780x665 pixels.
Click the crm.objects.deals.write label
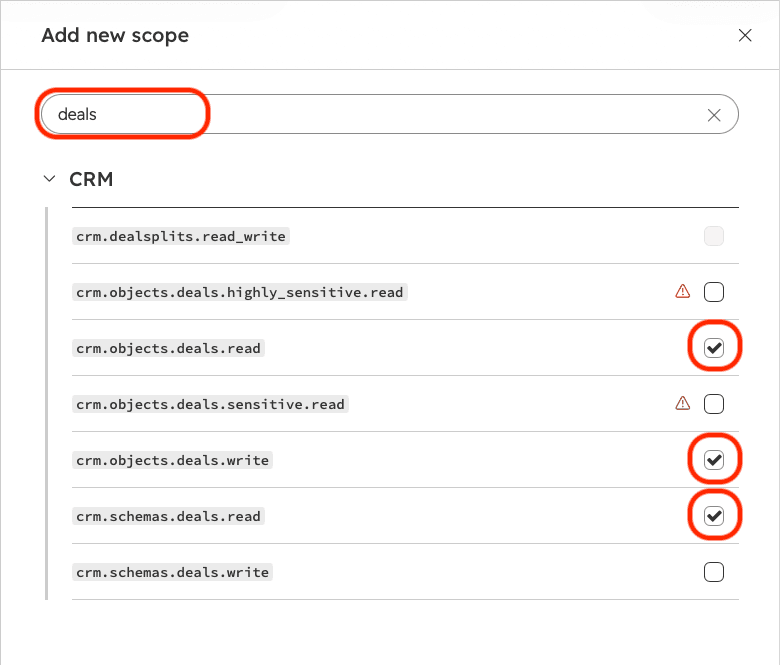point(173,460)
